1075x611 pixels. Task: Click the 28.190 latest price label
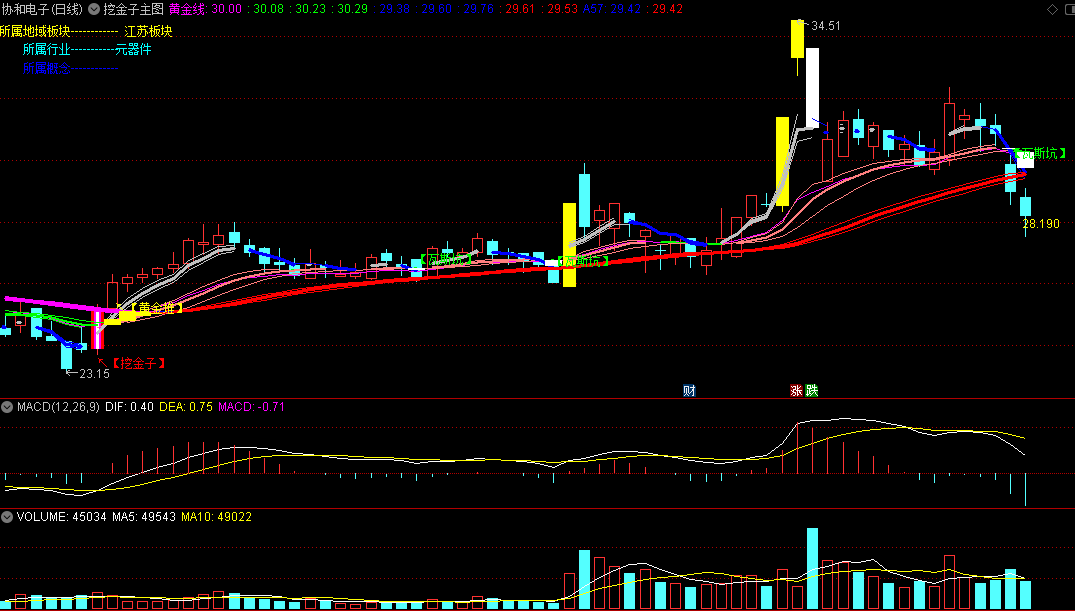1041,224
